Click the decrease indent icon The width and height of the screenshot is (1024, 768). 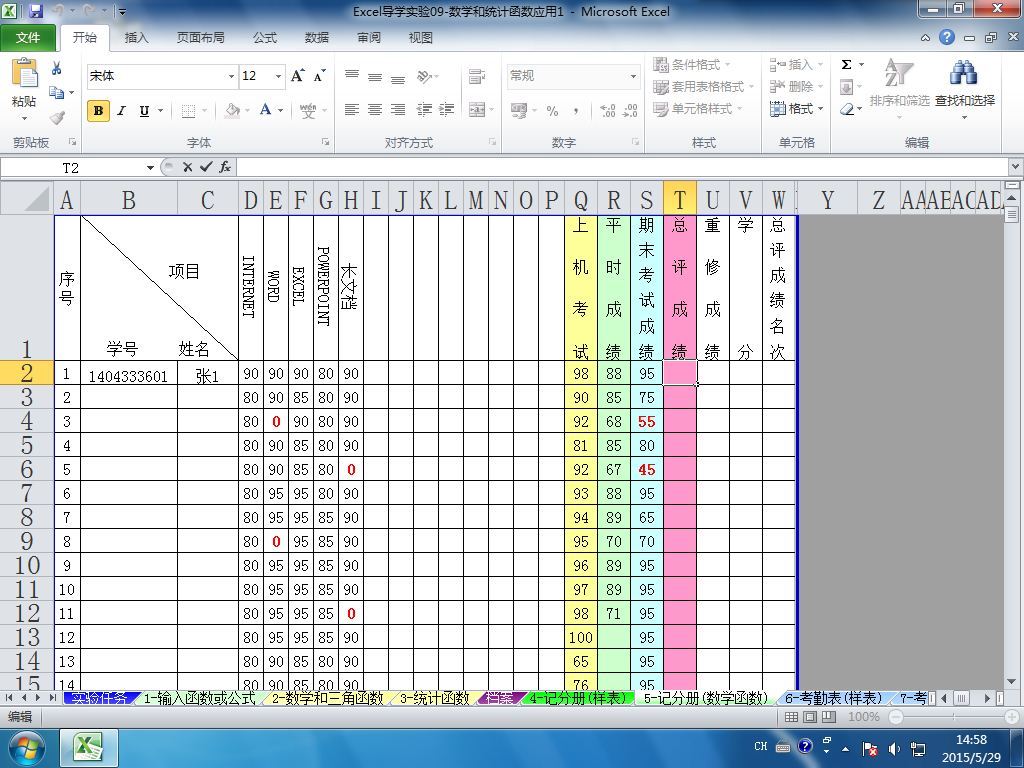click(x=424, y=110)
